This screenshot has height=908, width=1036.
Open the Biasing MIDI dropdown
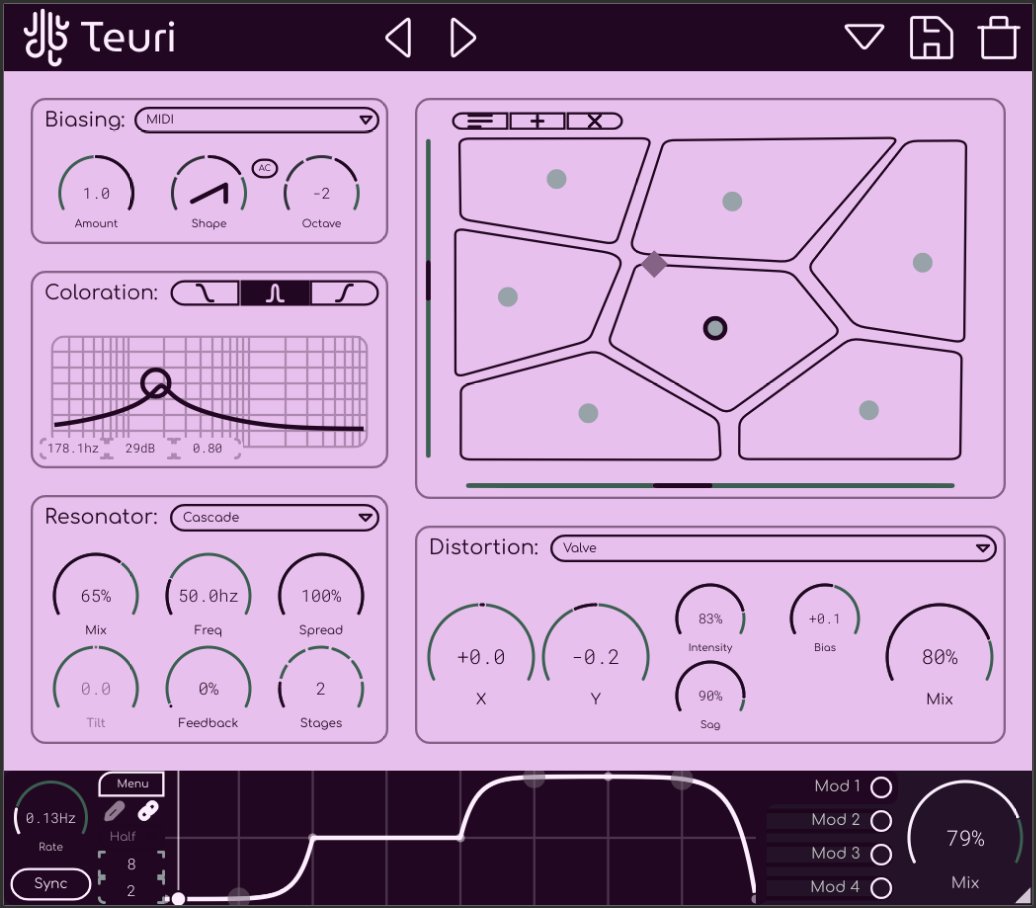point(256,120)
